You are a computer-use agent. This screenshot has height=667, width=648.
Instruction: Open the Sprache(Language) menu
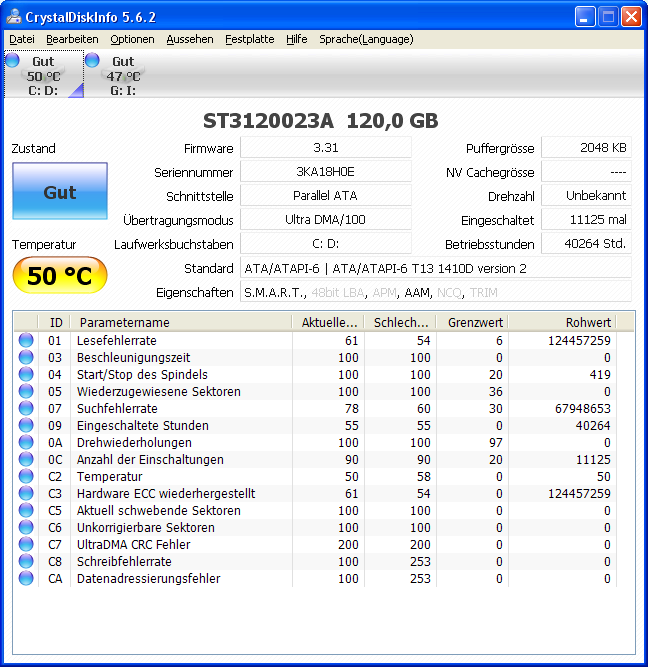[x=366, y=39]
